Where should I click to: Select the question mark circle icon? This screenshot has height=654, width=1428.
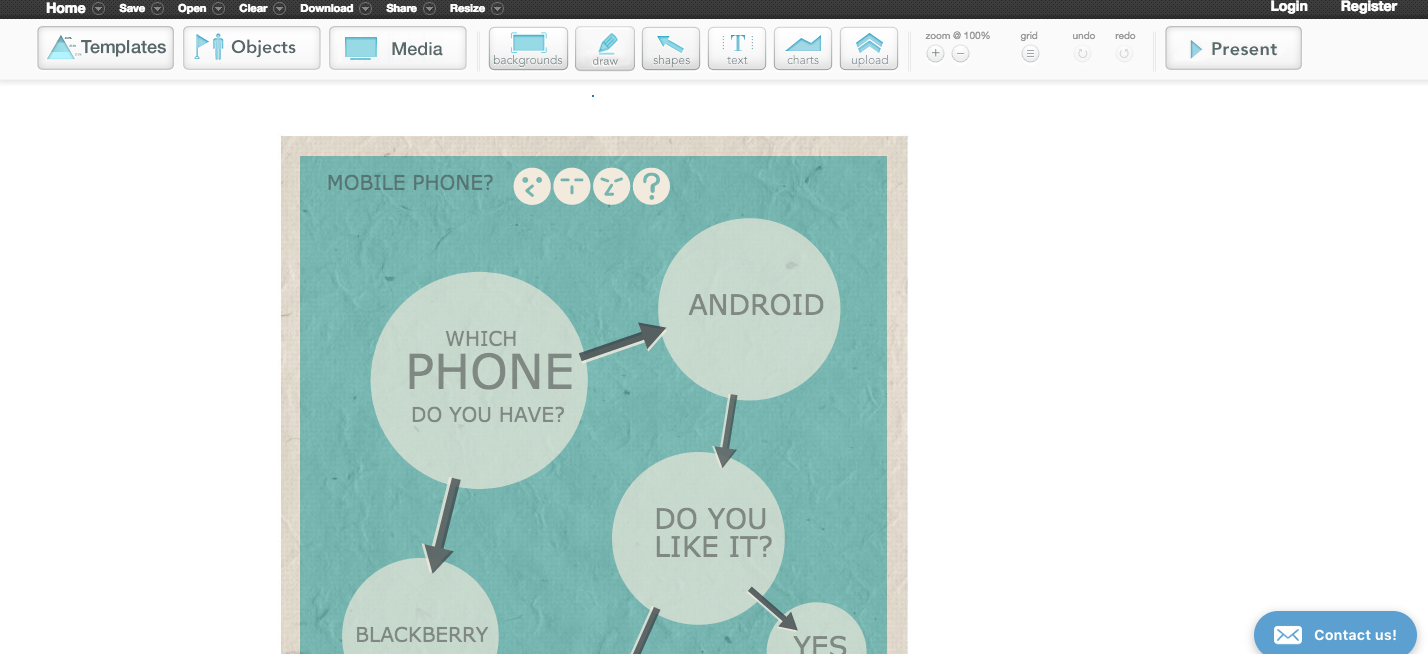click(x=651, y=186)
